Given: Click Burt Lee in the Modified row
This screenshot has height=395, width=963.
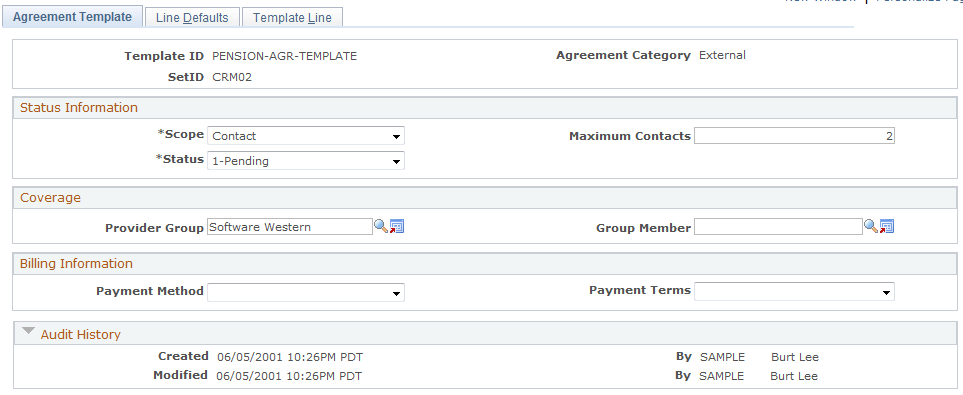Looking at the screenshot, I should (x=794, y=376).
